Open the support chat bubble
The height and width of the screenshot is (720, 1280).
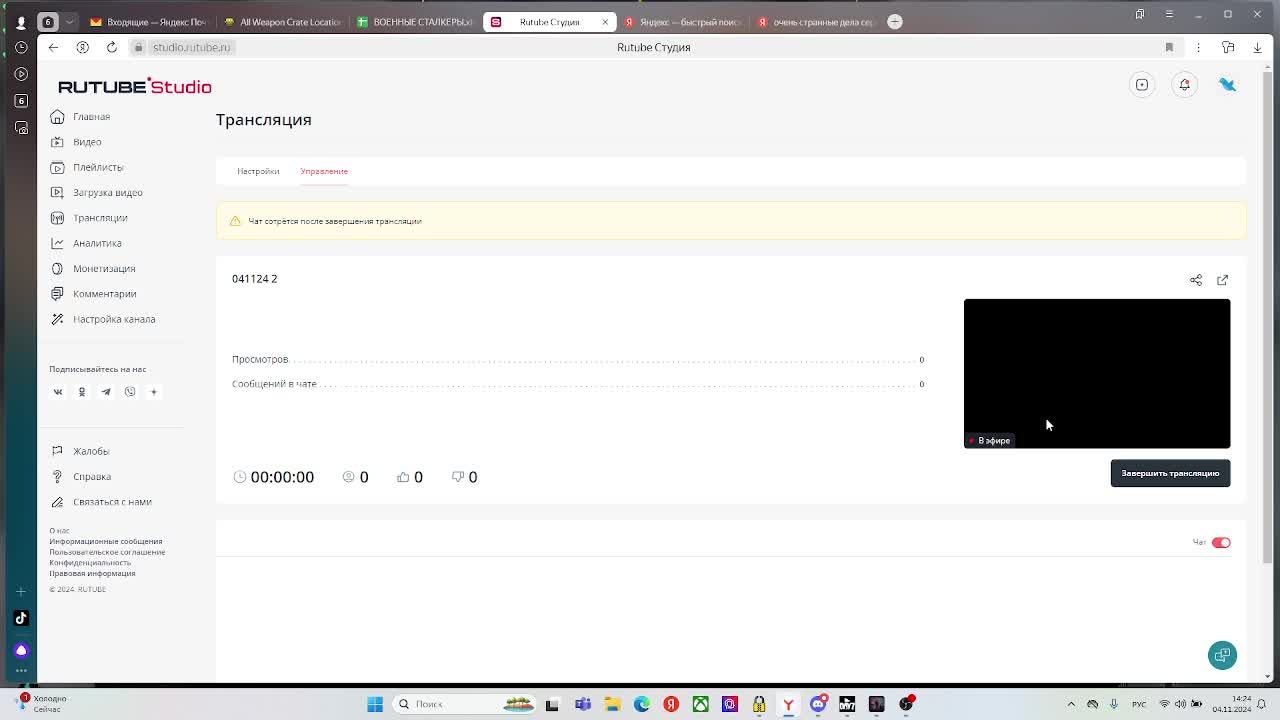point(1222,655)
